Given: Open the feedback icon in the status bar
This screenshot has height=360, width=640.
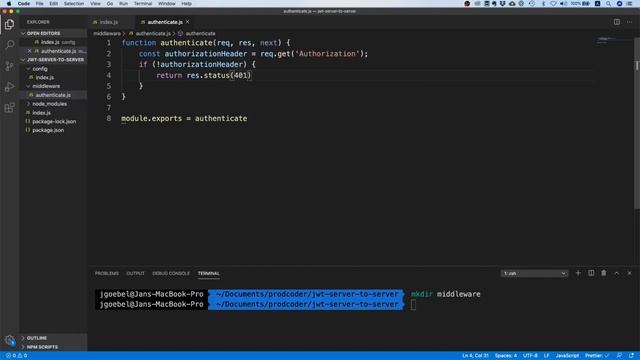Looking at the screenshot, I should coord(619,356).
